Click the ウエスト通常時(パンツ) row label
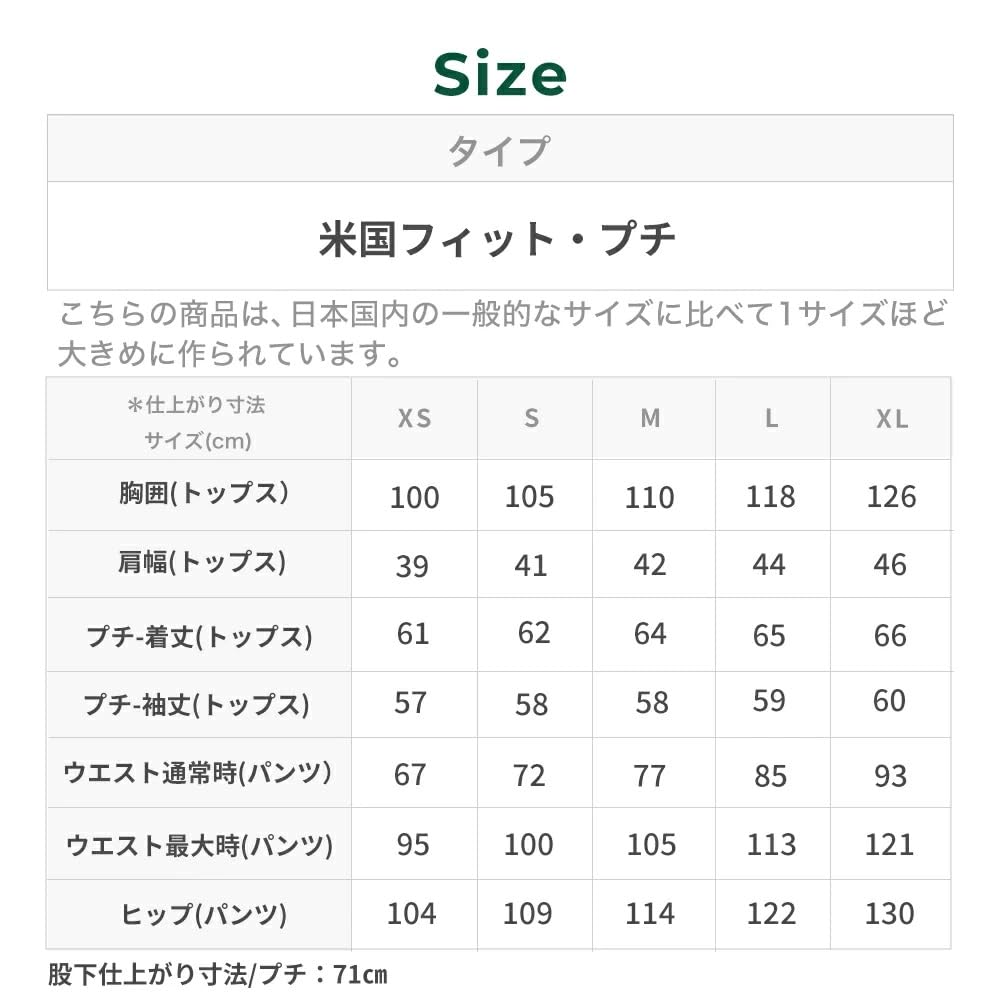The width and height of the screenshot is (1000, 1000). (x=198, y=773)
